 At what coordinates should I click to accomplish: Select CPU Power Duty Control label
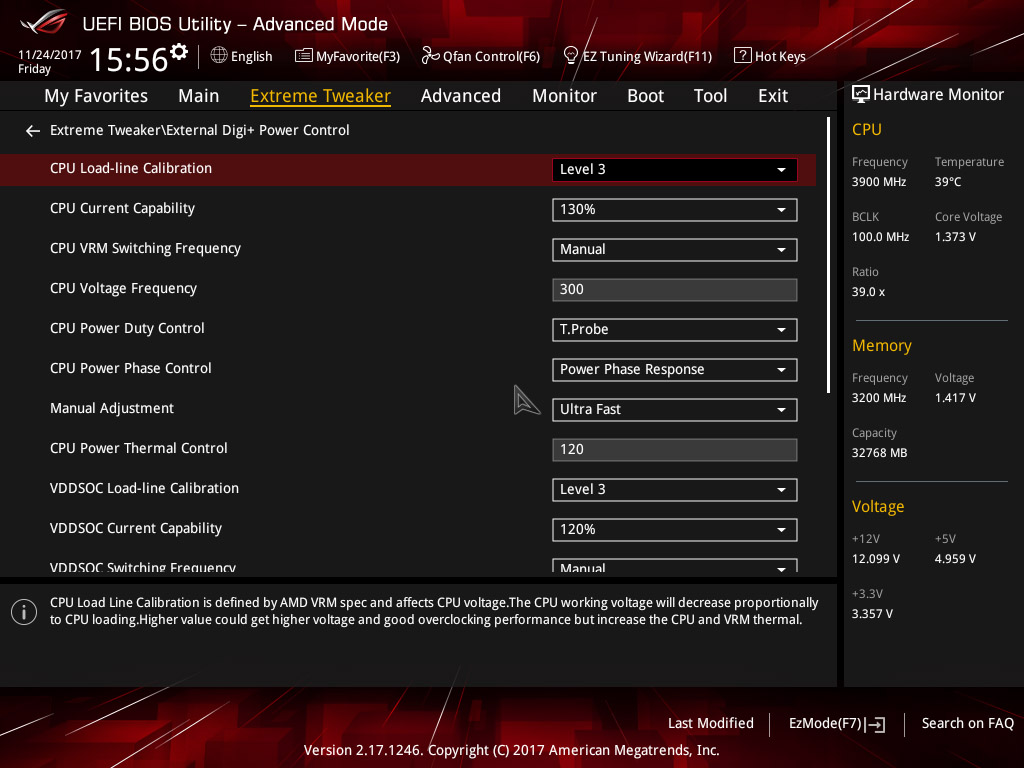[127, 328]
